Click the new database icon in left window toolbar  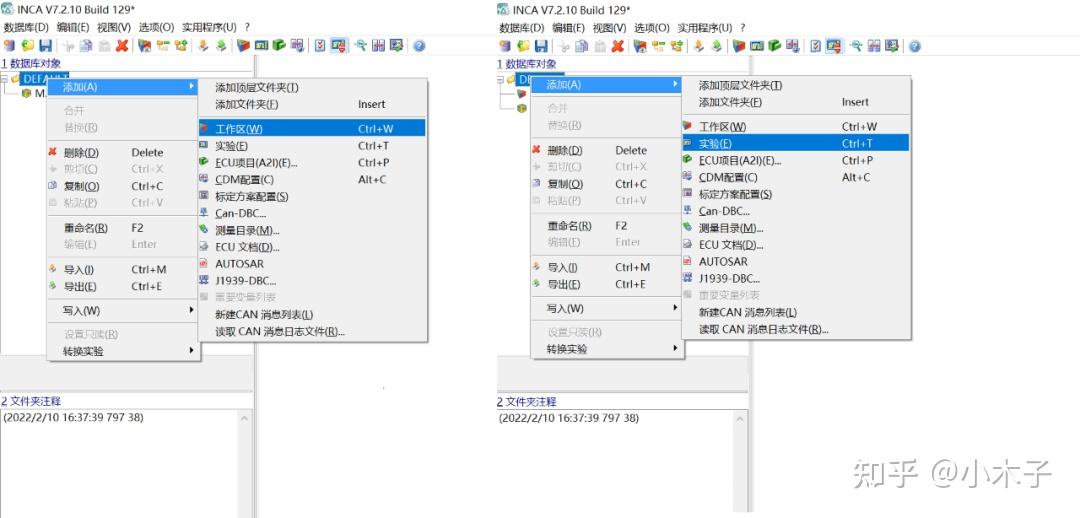[10, 45]
